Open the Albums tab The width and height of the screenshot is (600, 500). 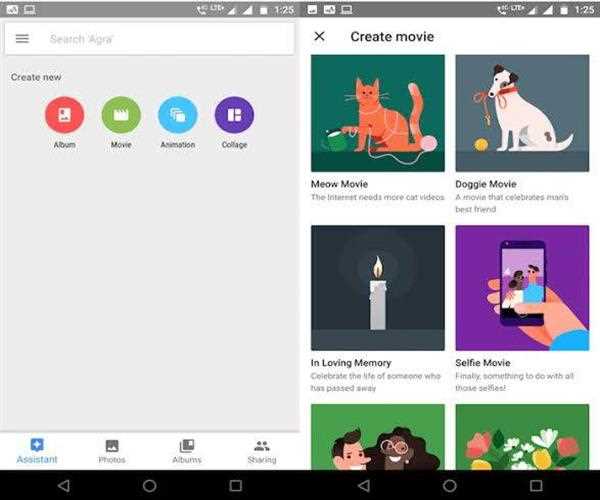[187, 451]
